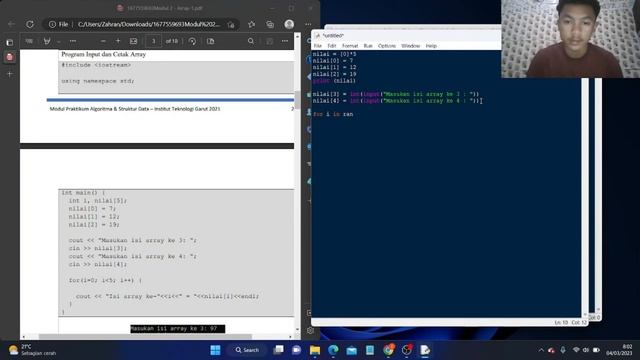The height and width of the screenshot is (360, 640).
Task: Click the Edge browser back arrow
Action: [x=11, y=24]
